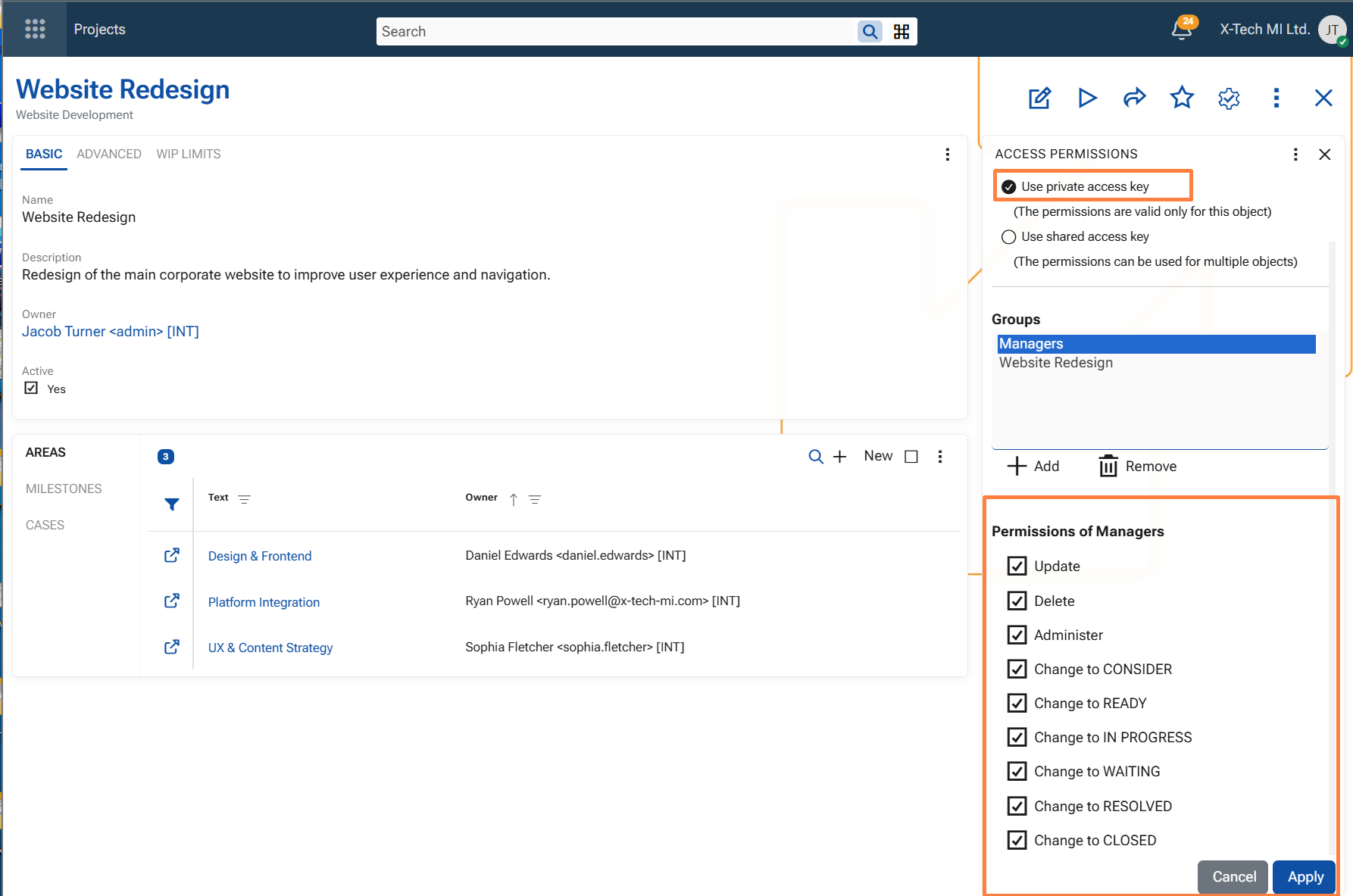Click the Cancel button

1233,876
